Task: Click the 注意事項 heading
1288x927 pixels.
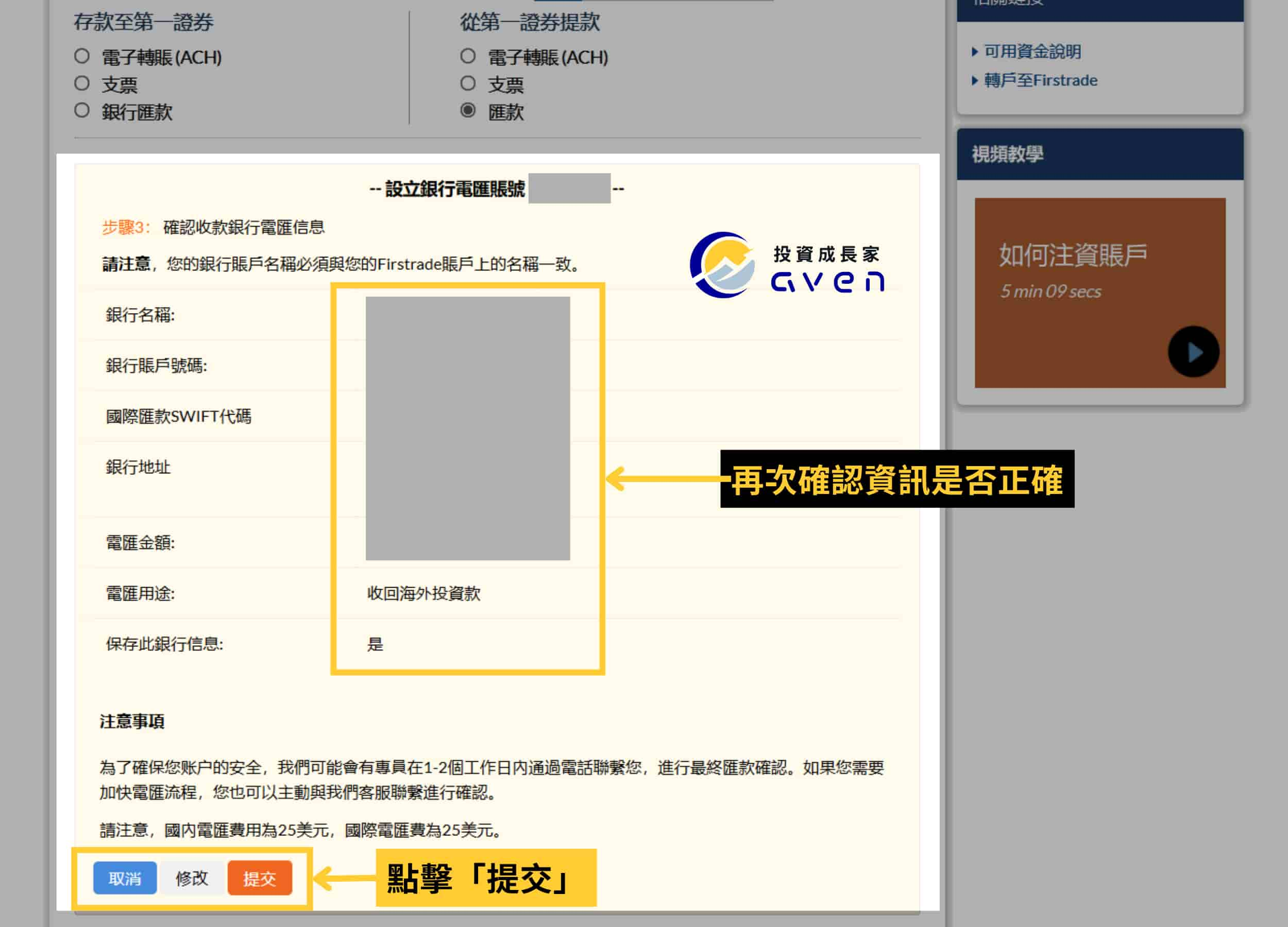Action: point(132,722)
